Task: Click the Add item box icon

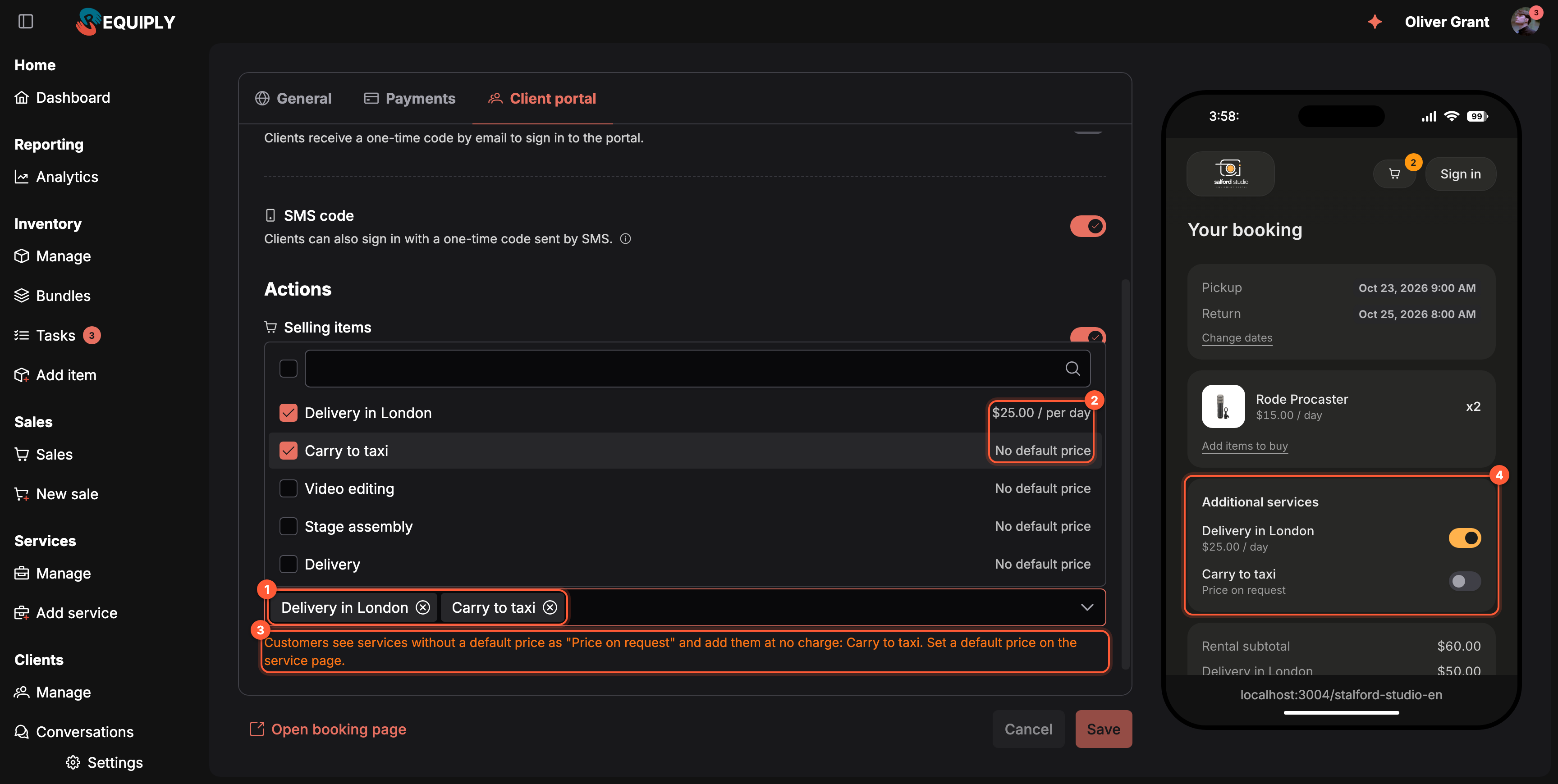Action: (x=22, y=375)
